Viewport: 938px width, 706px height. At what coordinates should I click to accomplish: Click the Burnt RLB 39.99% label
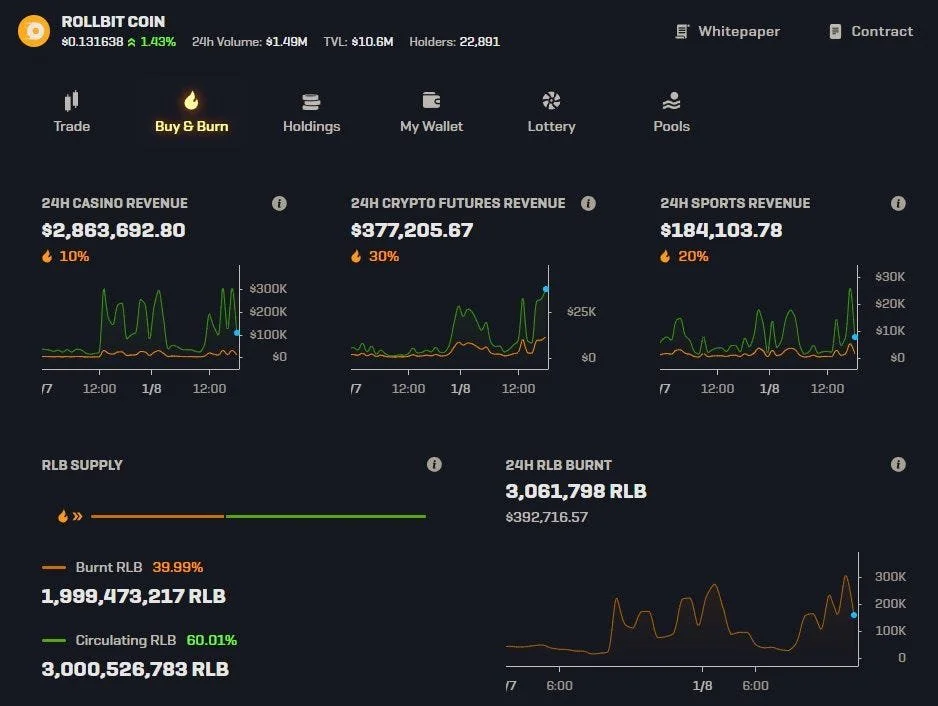(139, 567)
